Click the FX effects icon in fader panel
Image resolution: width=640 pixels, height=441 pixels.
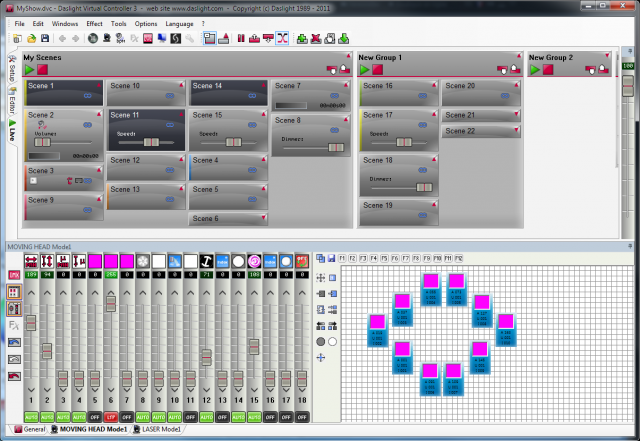[15, 325]
